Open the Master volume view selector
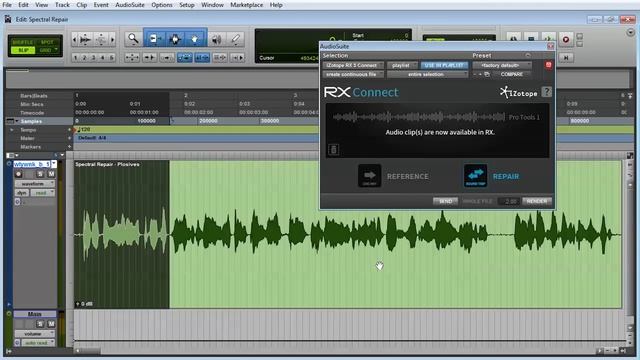 (35, 333)
